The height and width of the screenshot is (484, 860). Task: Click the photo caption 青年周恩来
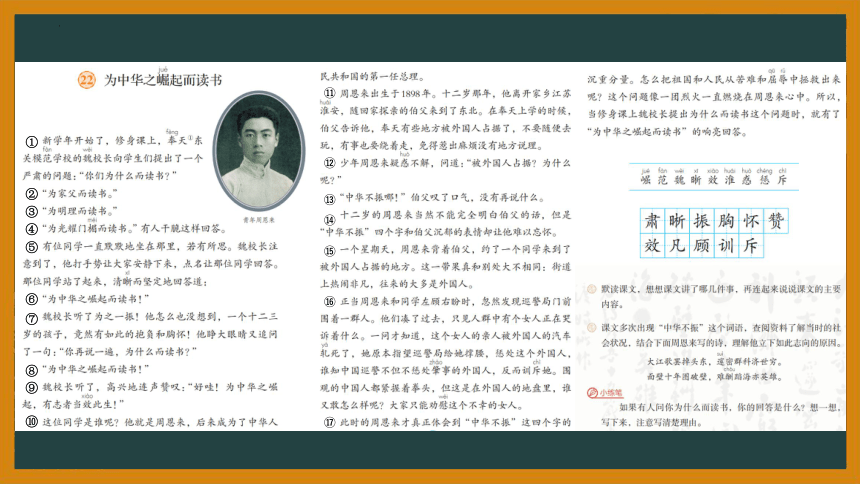pos(258,220)
